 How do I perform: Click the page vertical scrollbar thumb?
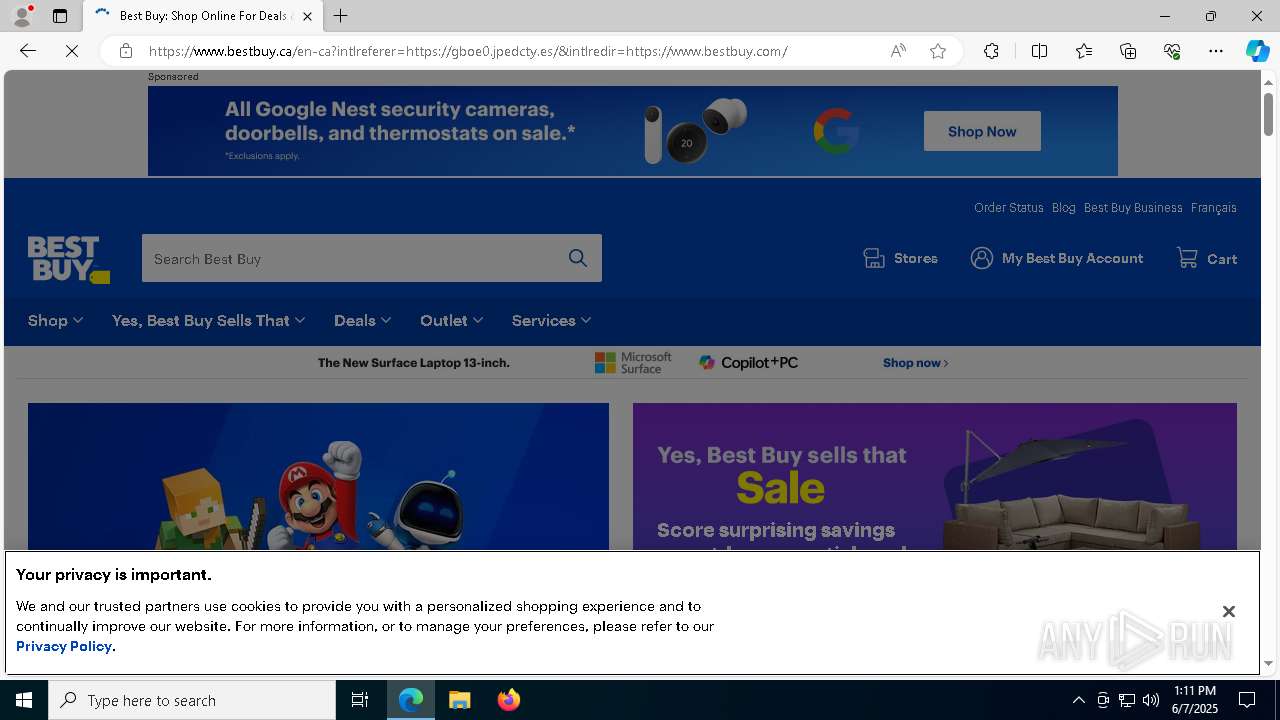tap(1269, 114)
